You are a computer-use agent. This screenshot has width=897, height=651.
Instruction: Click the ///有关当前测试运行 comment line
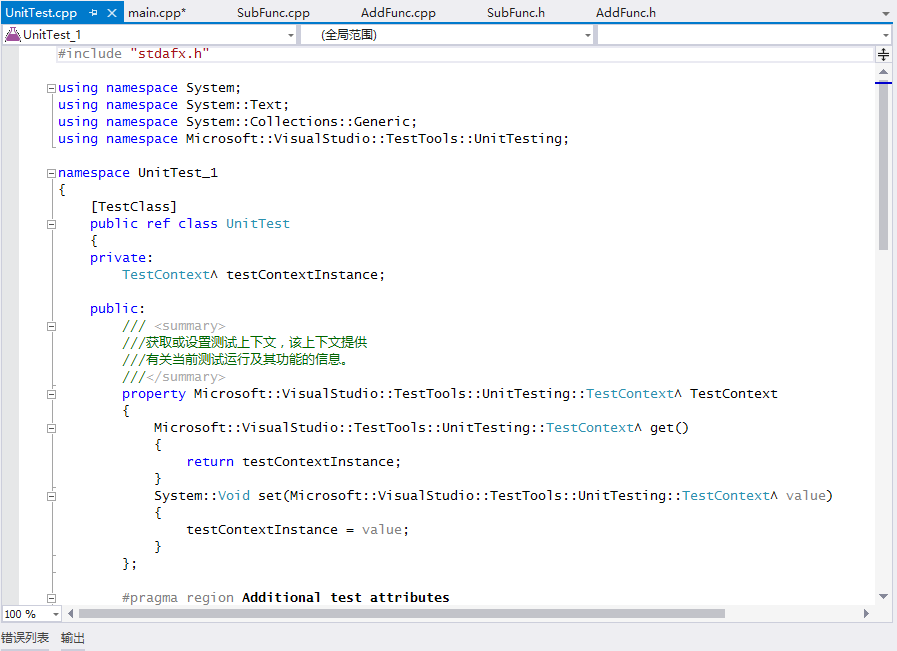235,360
